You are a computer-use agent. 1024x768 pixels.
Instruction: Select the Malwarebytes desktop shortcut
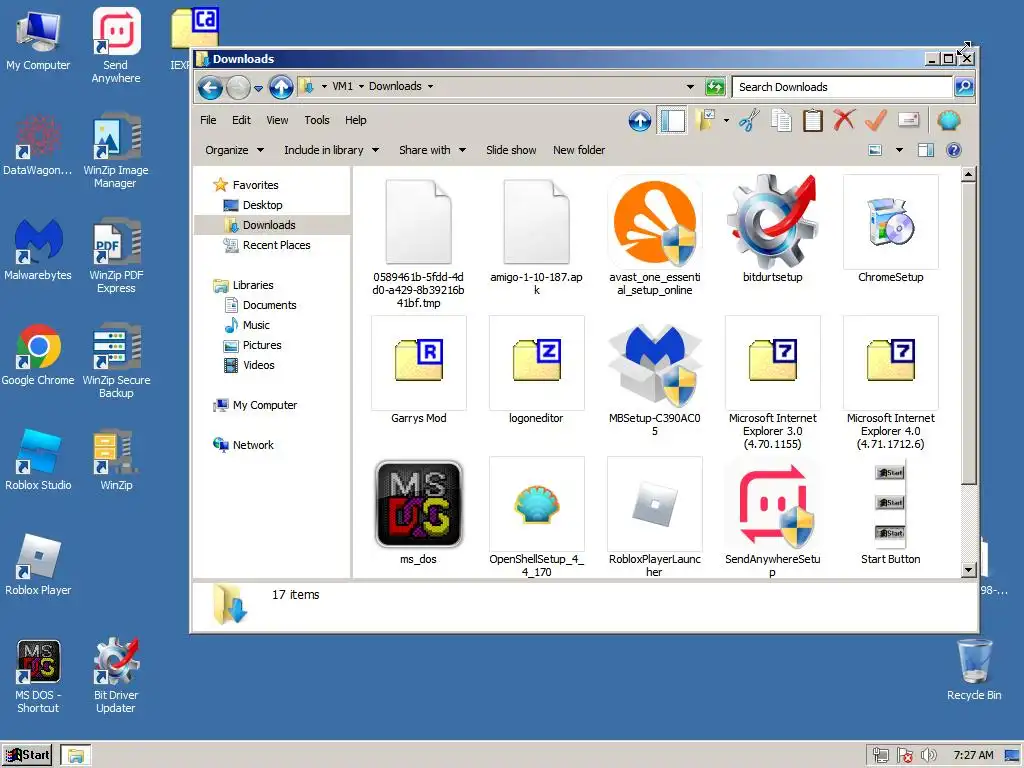click(x=38, y=250)
